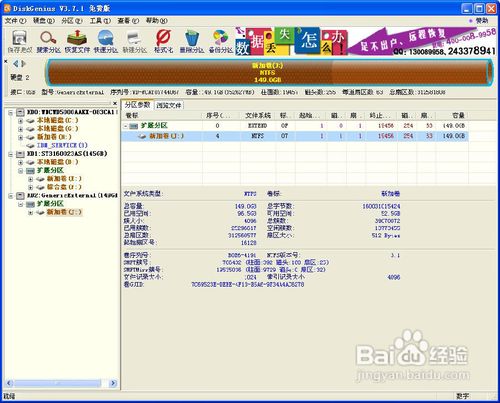Expand the 新加卷(H:) tree node

coord(21,137)
